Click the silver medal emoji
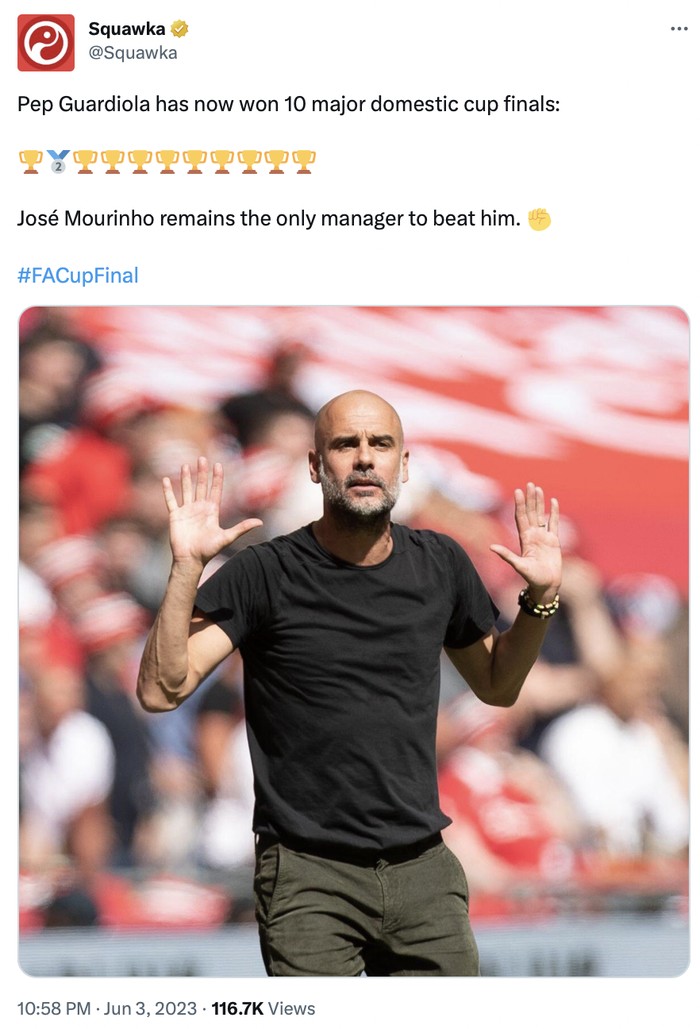The width and height of the screenshot is (700, 1029). pos(58,161)
